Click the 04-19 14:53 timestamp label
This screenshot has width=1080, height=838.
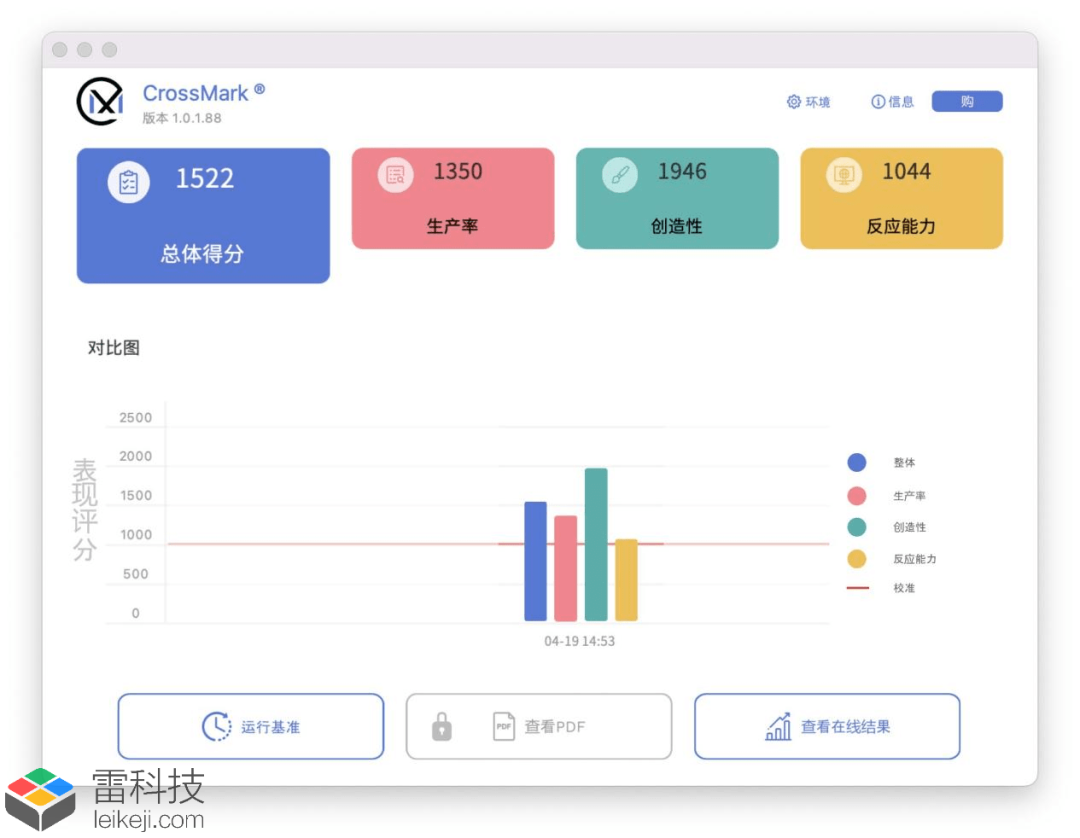[x=579, y=641]
